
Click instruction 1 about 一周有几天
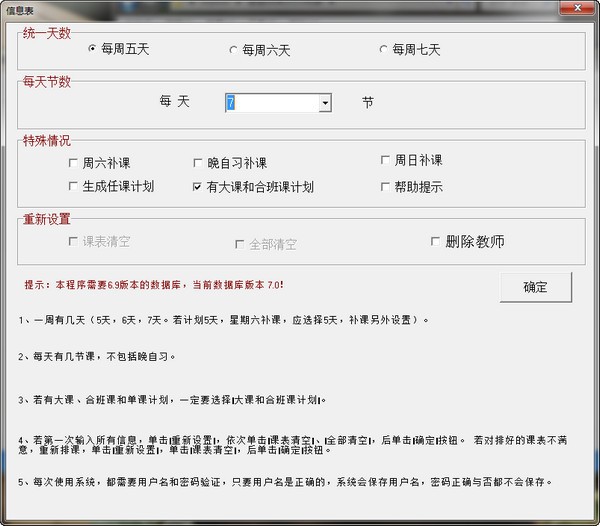tap(223, 320)
